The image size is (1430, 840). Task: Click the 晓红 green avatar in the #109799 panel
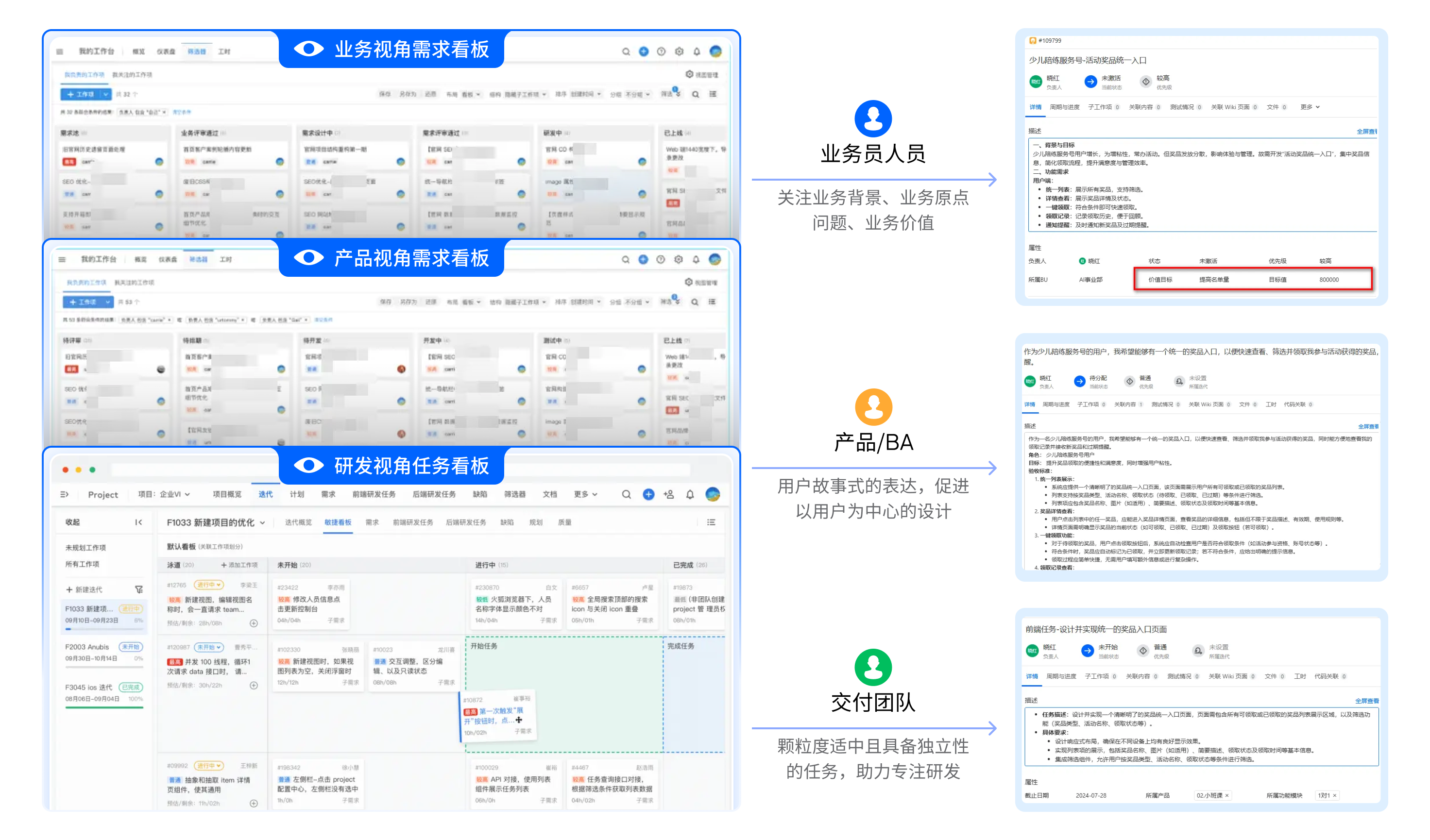[1036, 82]
